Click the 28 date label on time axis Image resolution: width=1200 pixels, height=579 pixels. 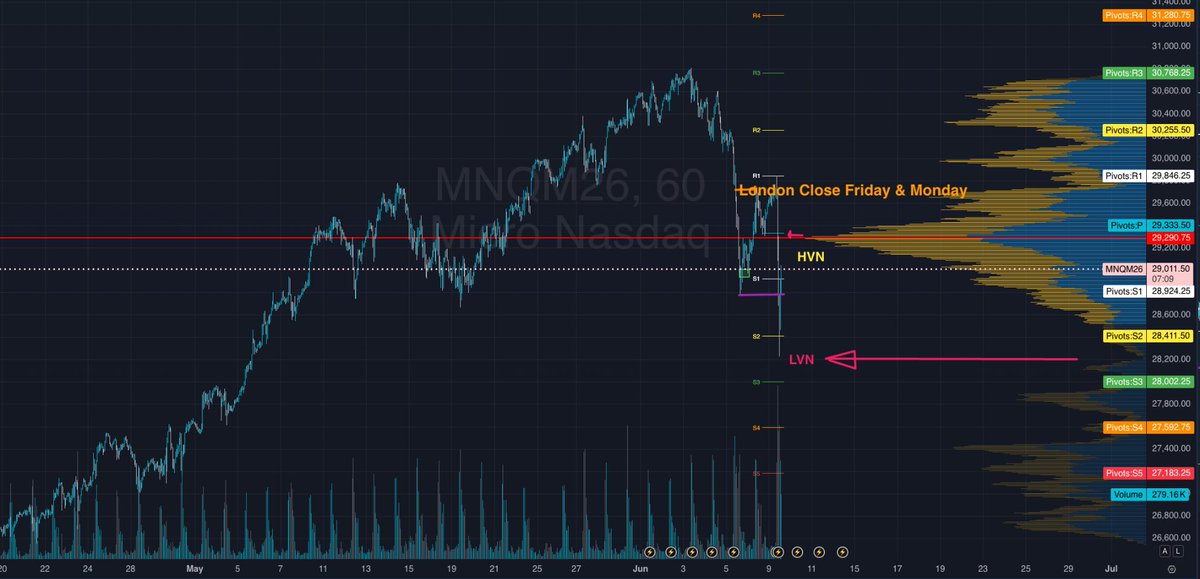pyautogui.click(x=131, y=567)
